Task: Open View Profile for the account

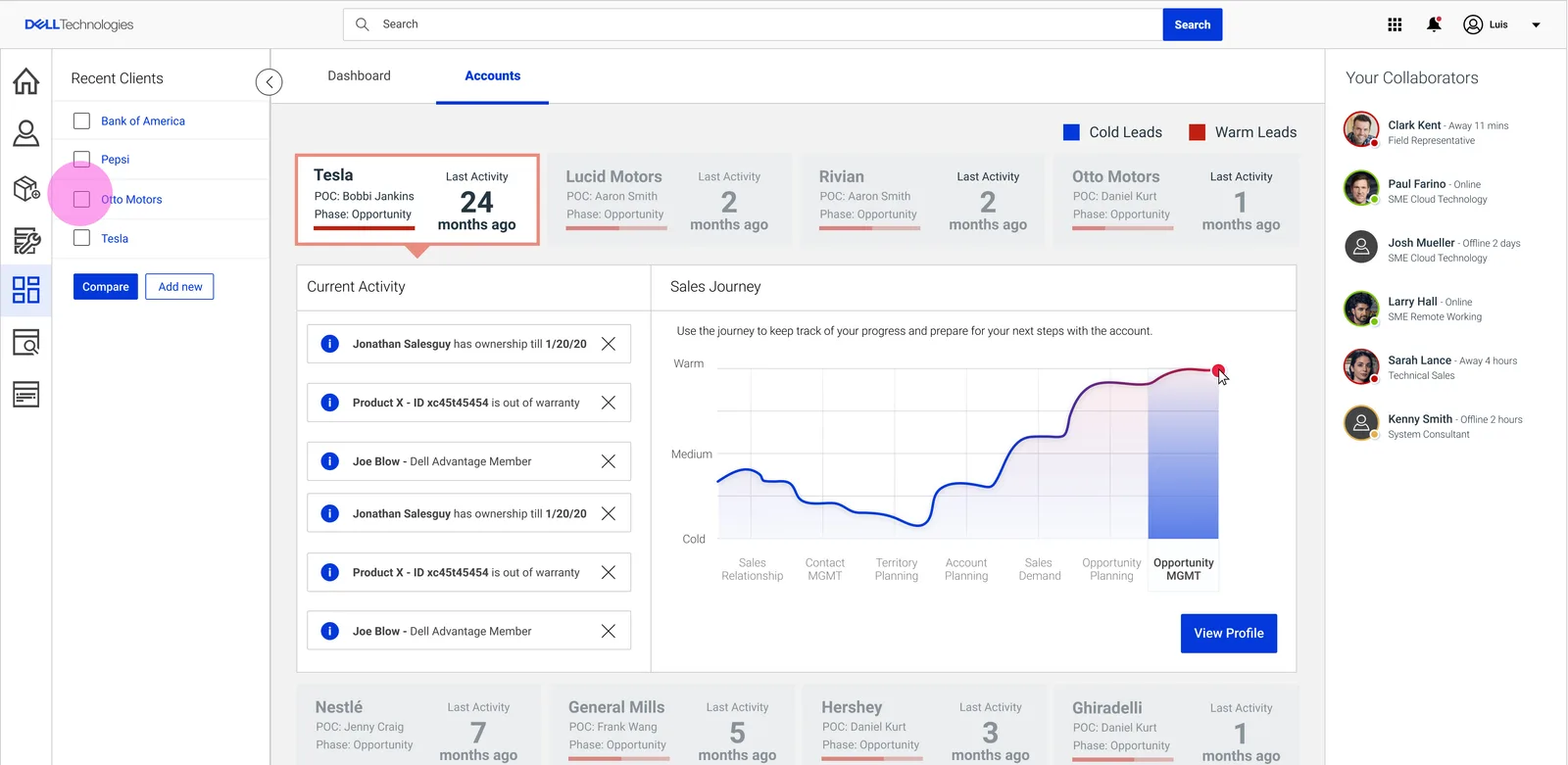Action: pos(1229,634)
